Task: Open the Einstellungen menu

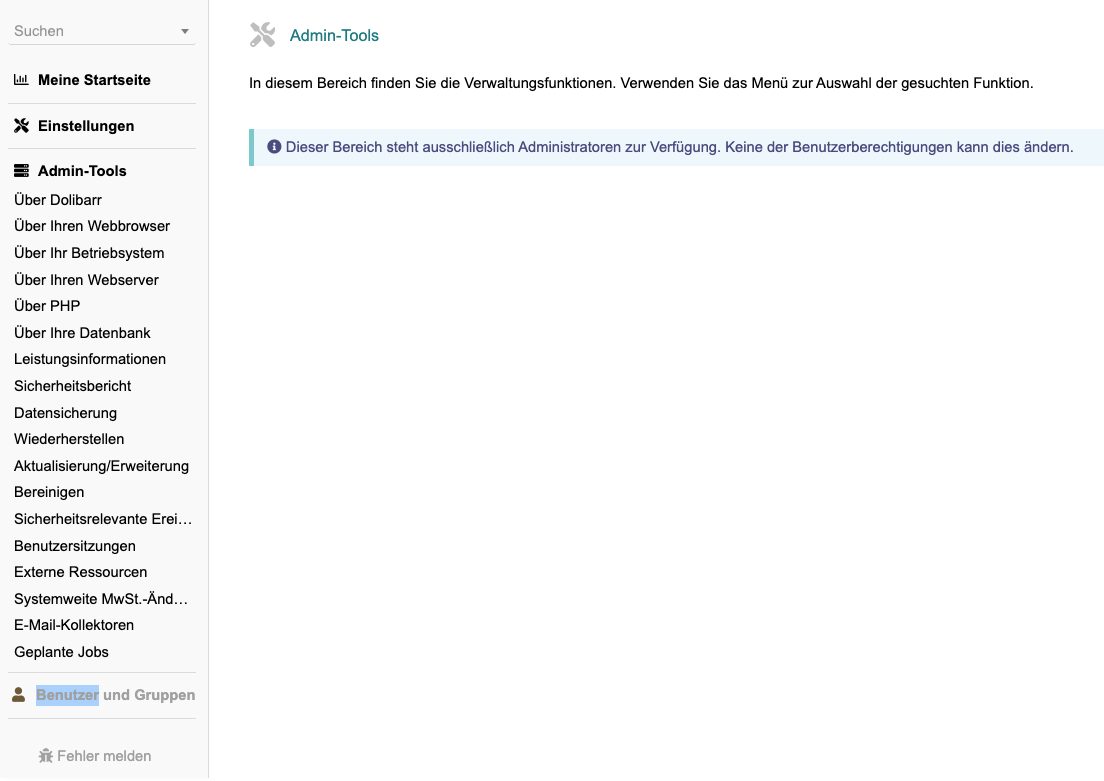Action: click(x=86, y=125)
